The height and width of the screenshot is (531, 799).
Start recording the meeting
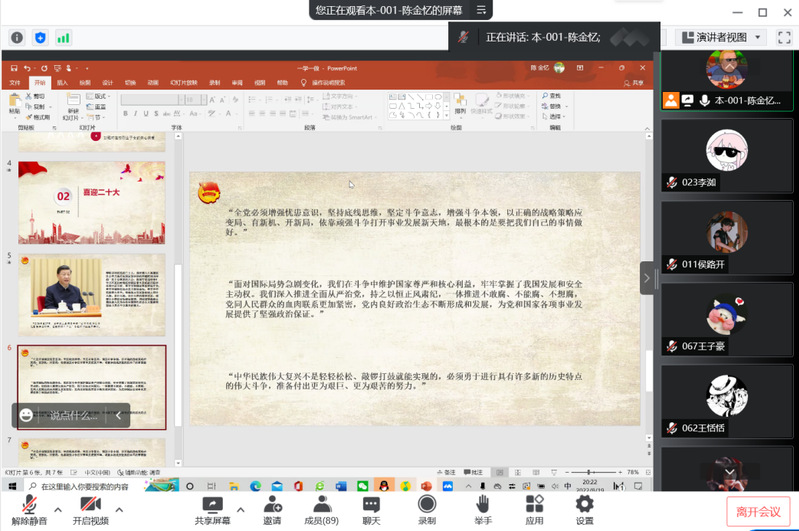[x=427, y=509]
